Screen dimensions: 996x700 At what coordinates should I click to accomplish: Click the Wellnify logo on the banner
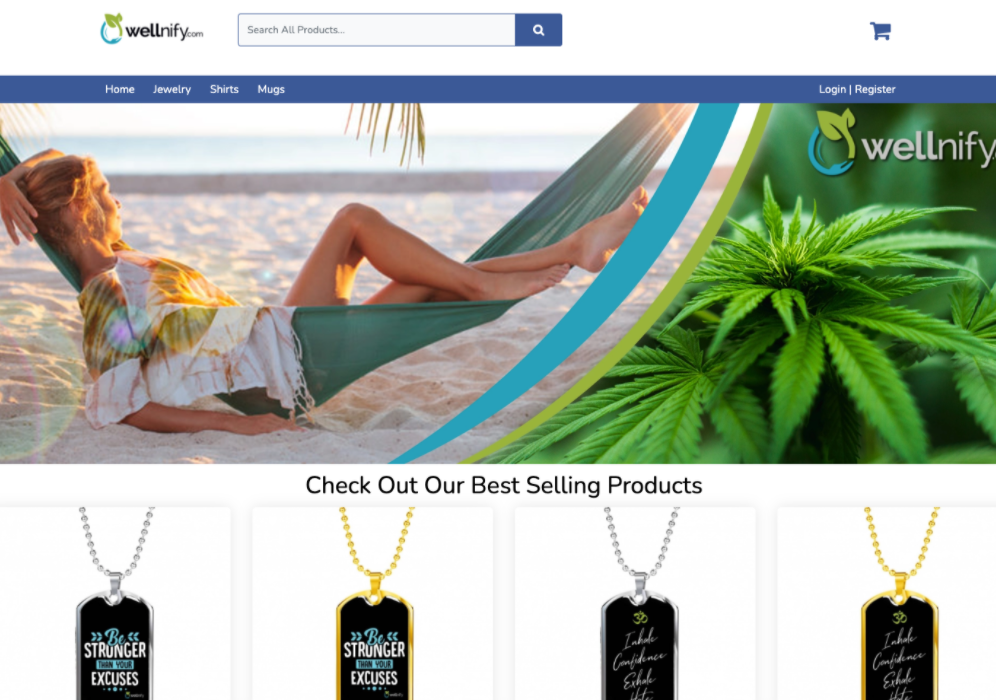pos(902,143)
